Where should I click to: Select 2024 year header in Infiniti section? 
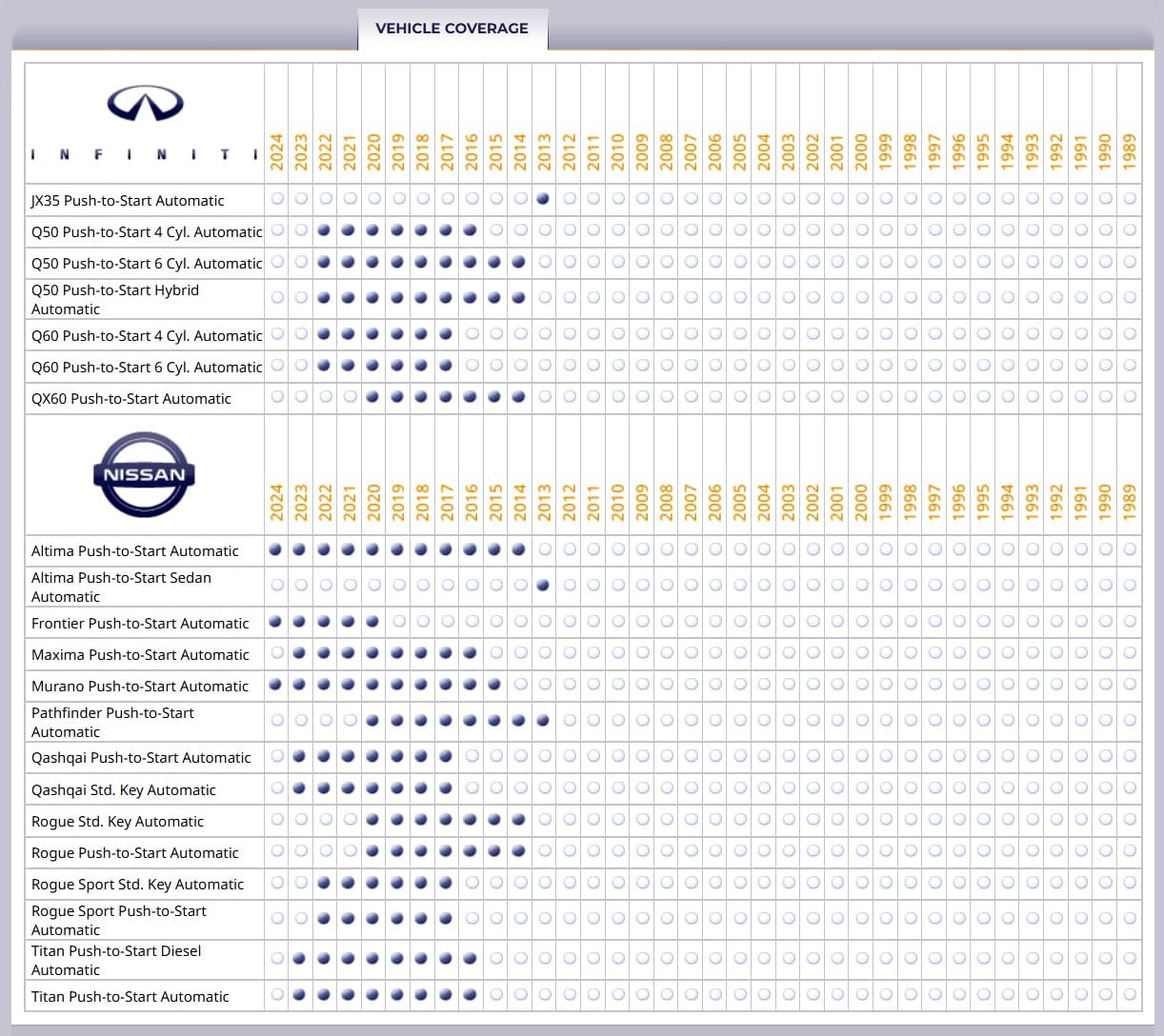(277, 152)
